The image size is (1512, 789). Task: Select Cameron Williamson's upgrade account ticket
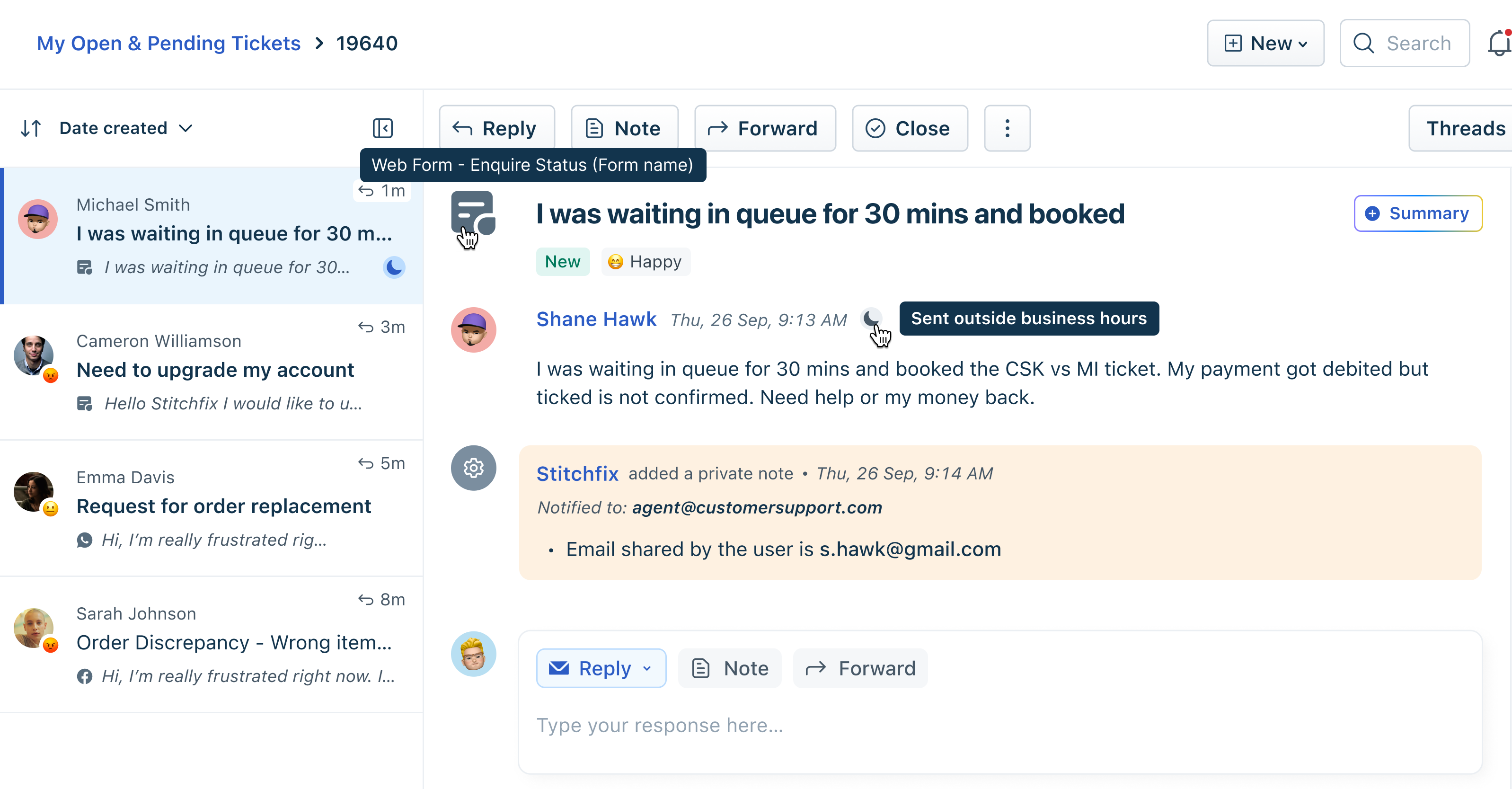[214, 371]
